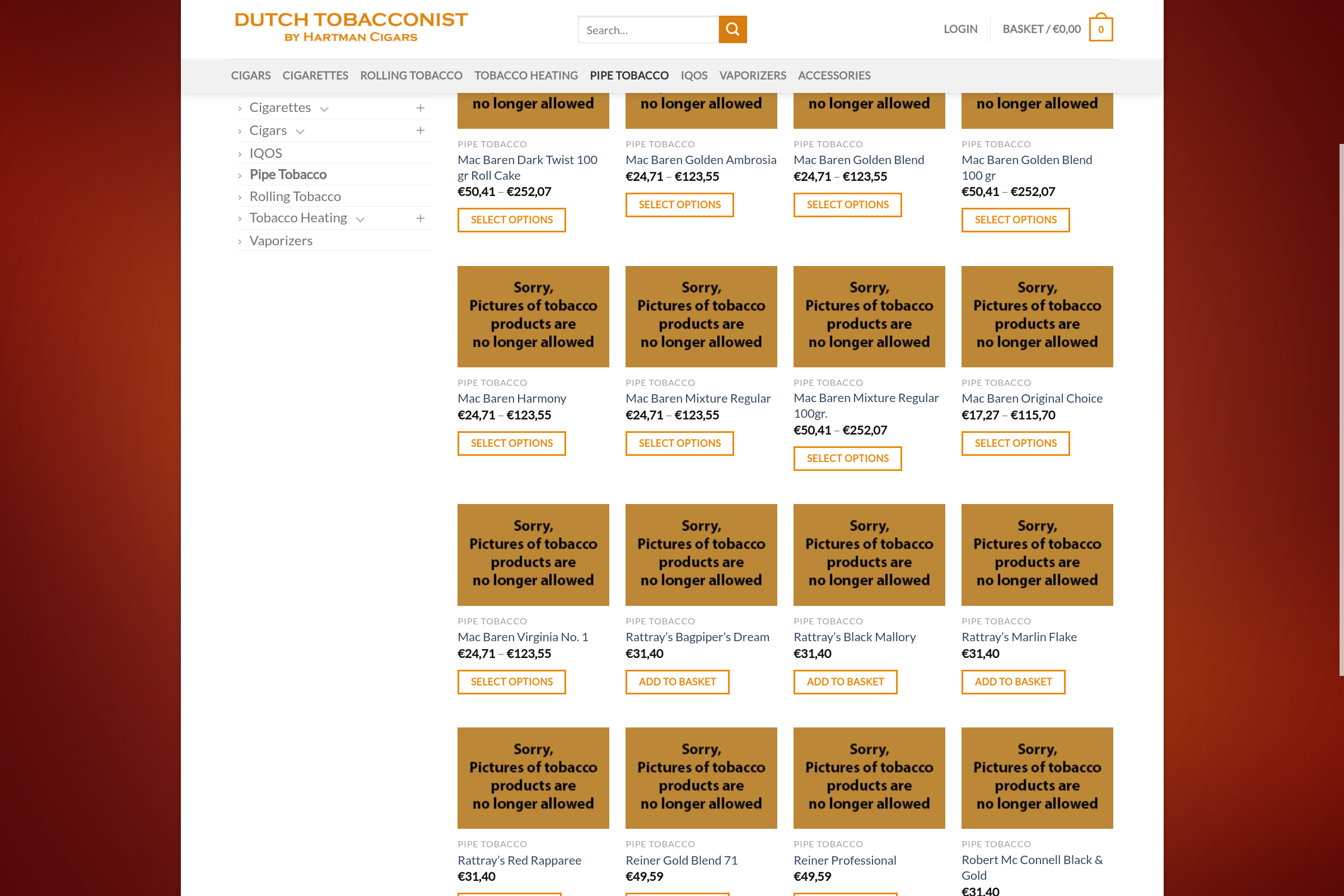Select options for Golden Blend 100 gr

coord(1015,220)
